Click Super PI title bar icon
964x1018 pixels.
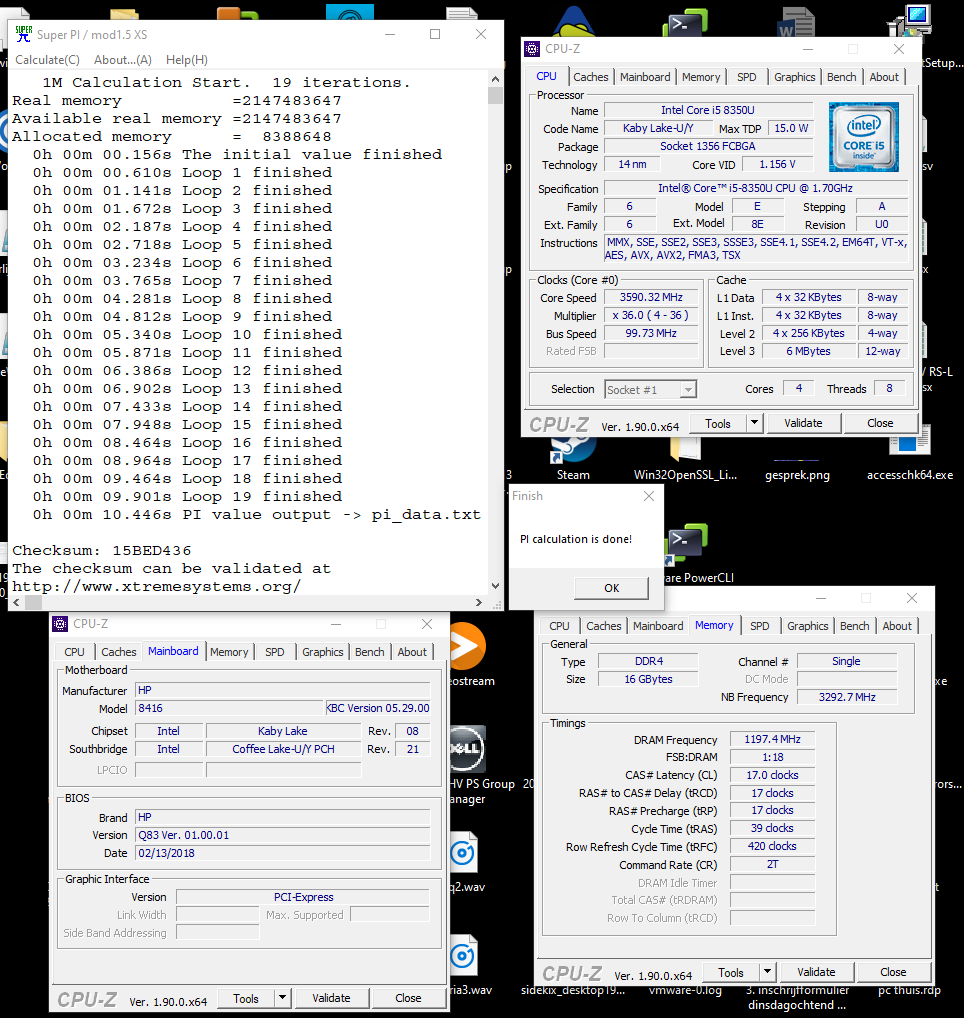[x=23, y=34]
